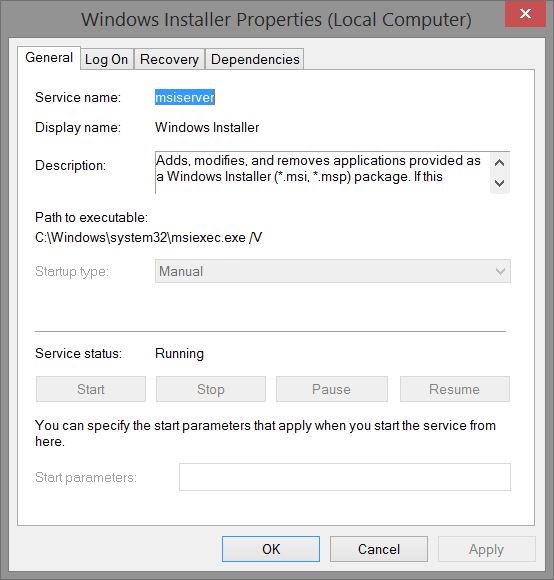Click the Resume service button
The width and height of the screenshot is (554, 580).
(455, 389)
